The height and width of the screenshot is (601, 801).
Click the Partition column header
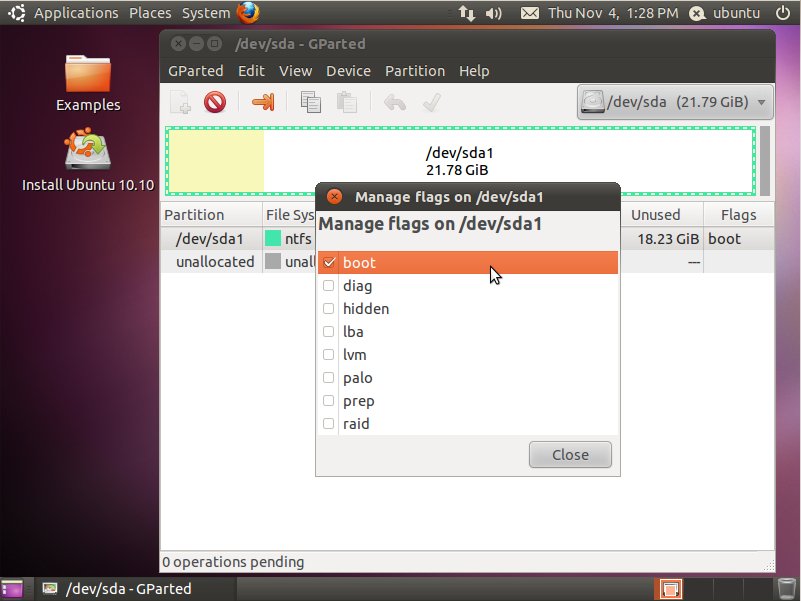tap(211, 215)
